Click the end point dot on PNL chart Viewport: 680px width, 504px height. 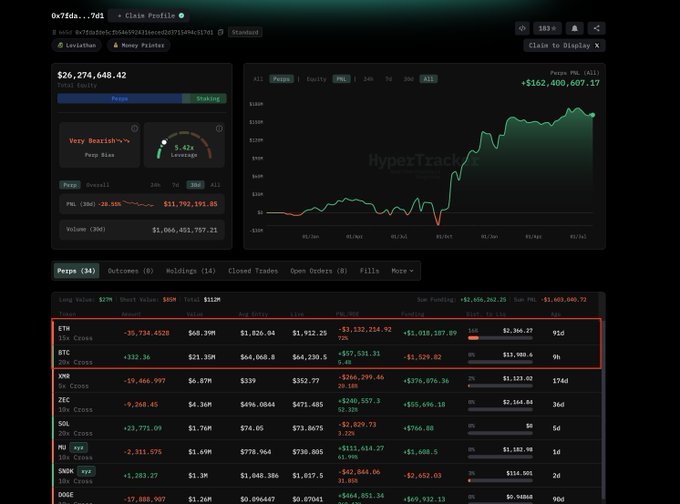(592, 115)
